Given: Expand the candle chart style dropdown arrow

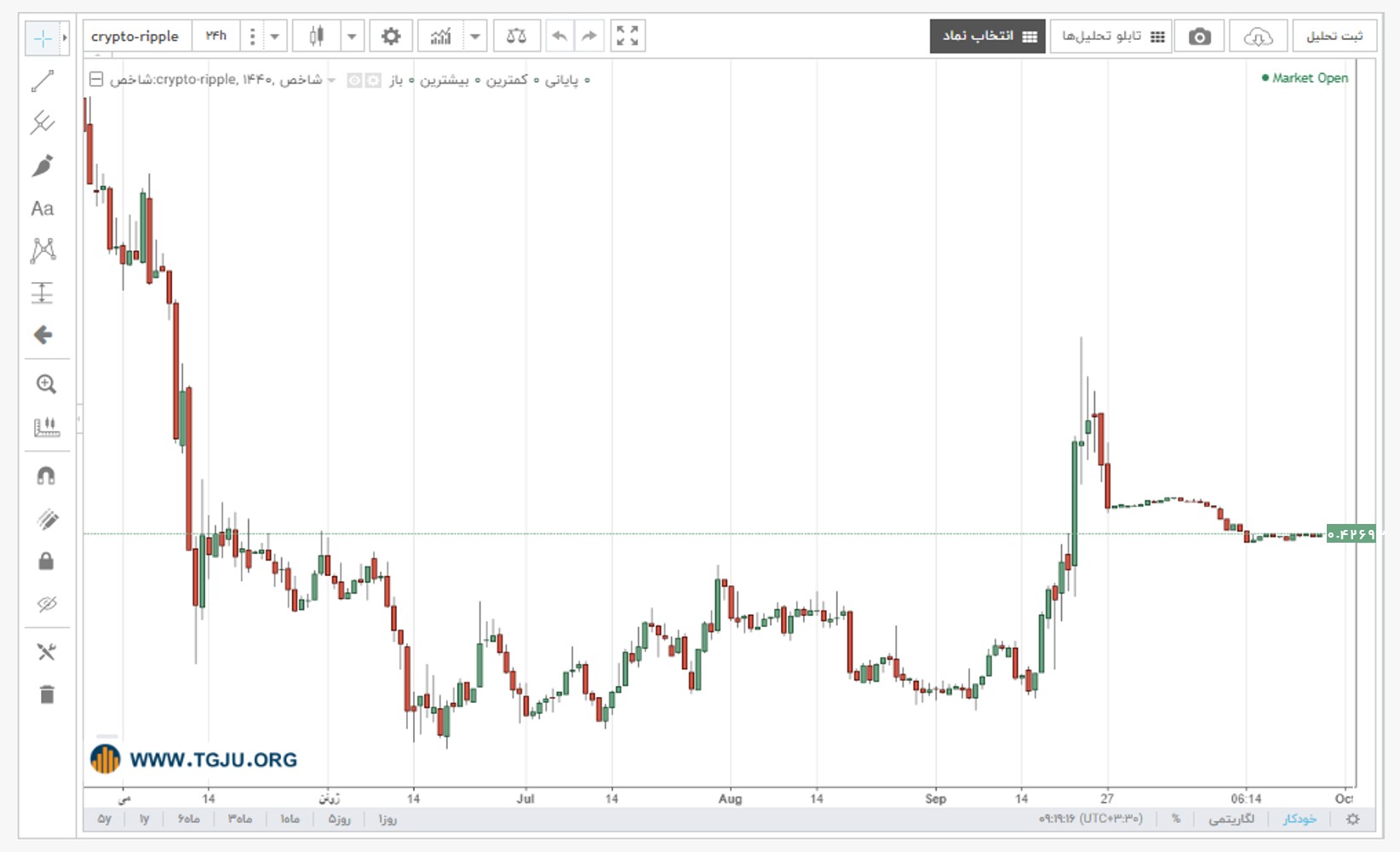Looking at the screenshot, I should tap(352, 36).
